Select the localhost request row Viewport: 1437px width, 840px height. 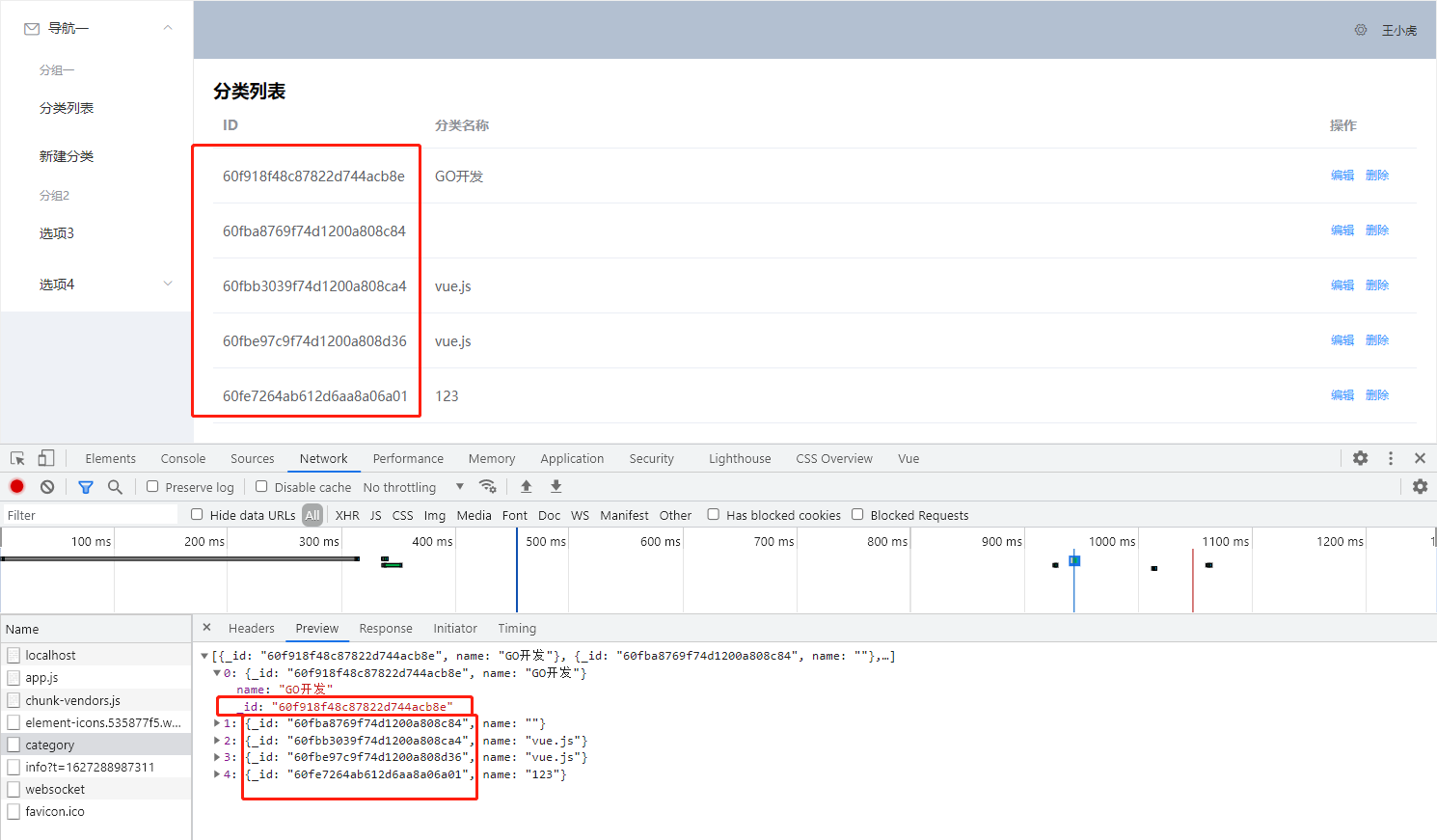(x=96, y=655)
